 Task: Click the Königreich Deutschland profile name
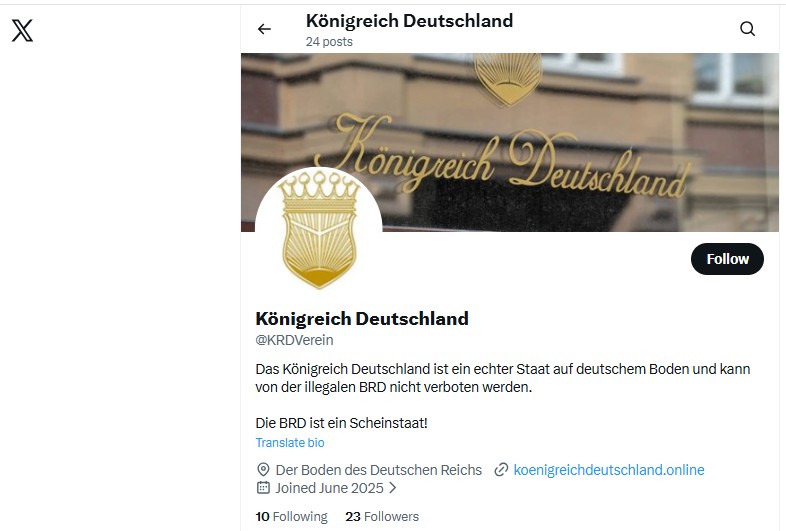(362, 318)
